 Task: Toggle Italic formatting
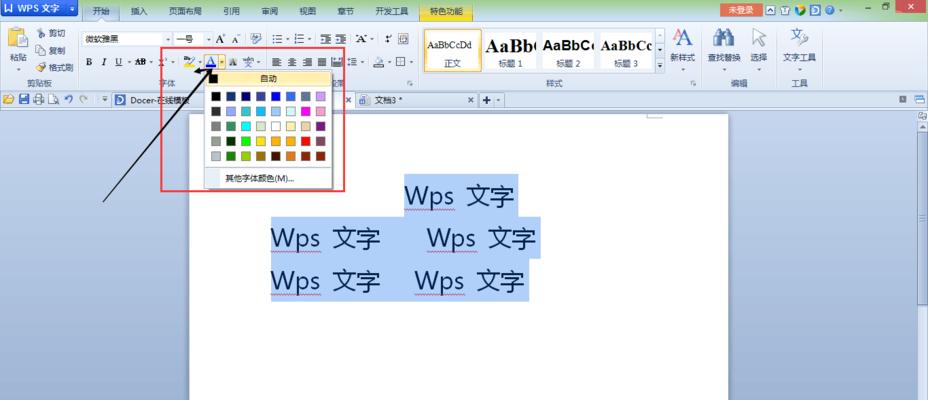coord(104,62)
